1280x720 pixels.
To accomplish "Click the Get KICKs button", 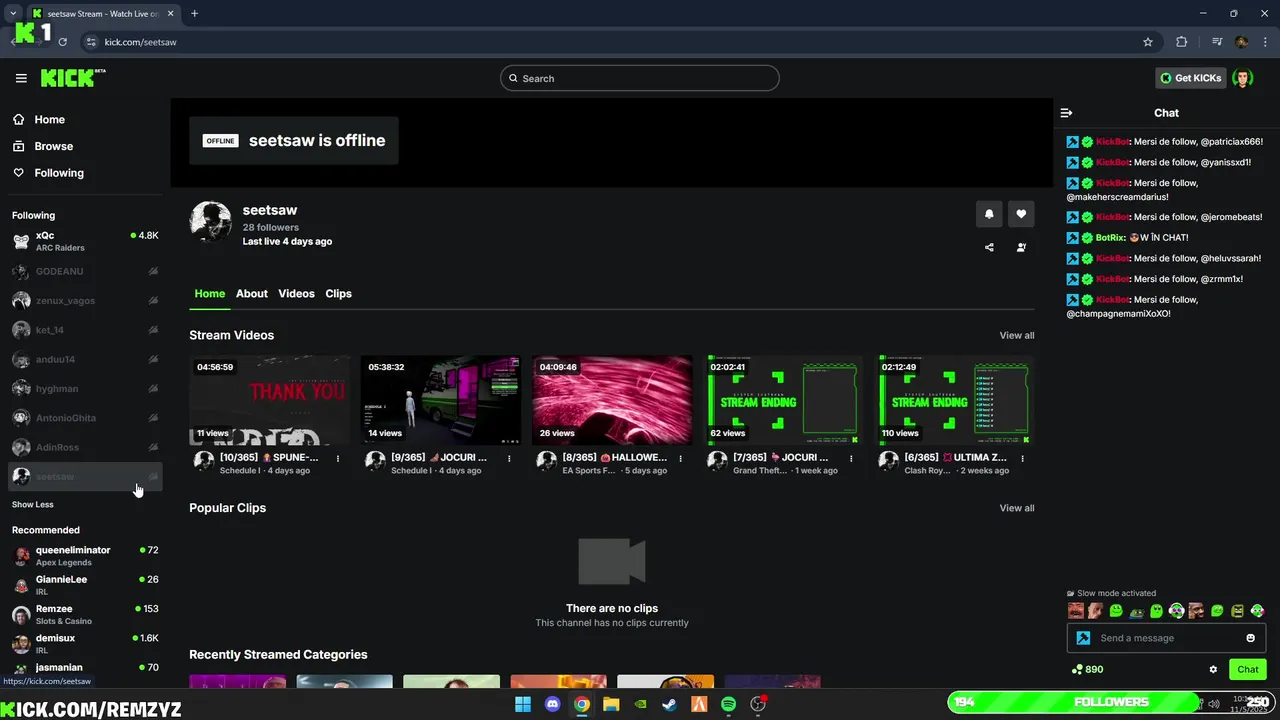I will pyautogui.click(x=1190, y=78).
